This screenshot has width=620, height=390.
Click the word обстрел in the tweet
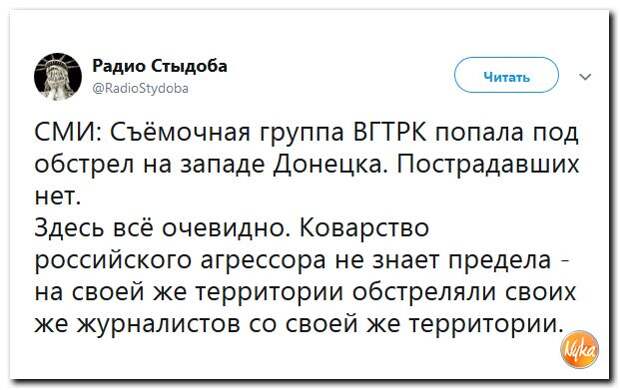[x=85, y=165]
